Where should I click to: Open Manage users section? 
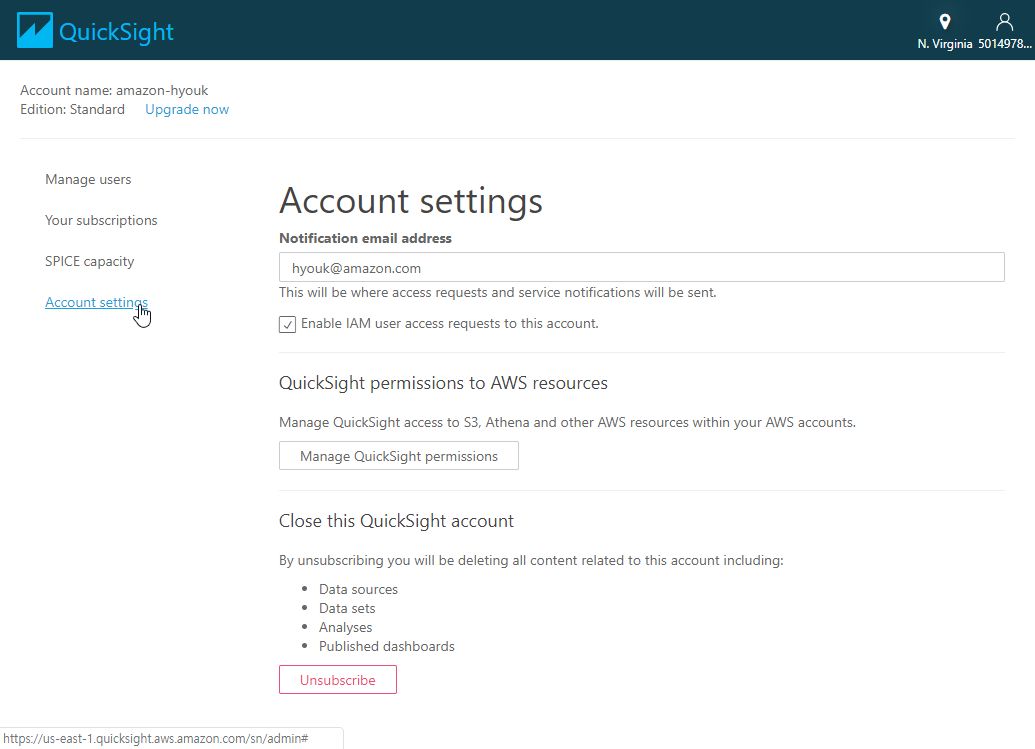pyautogui.click(x=88, y=179)
